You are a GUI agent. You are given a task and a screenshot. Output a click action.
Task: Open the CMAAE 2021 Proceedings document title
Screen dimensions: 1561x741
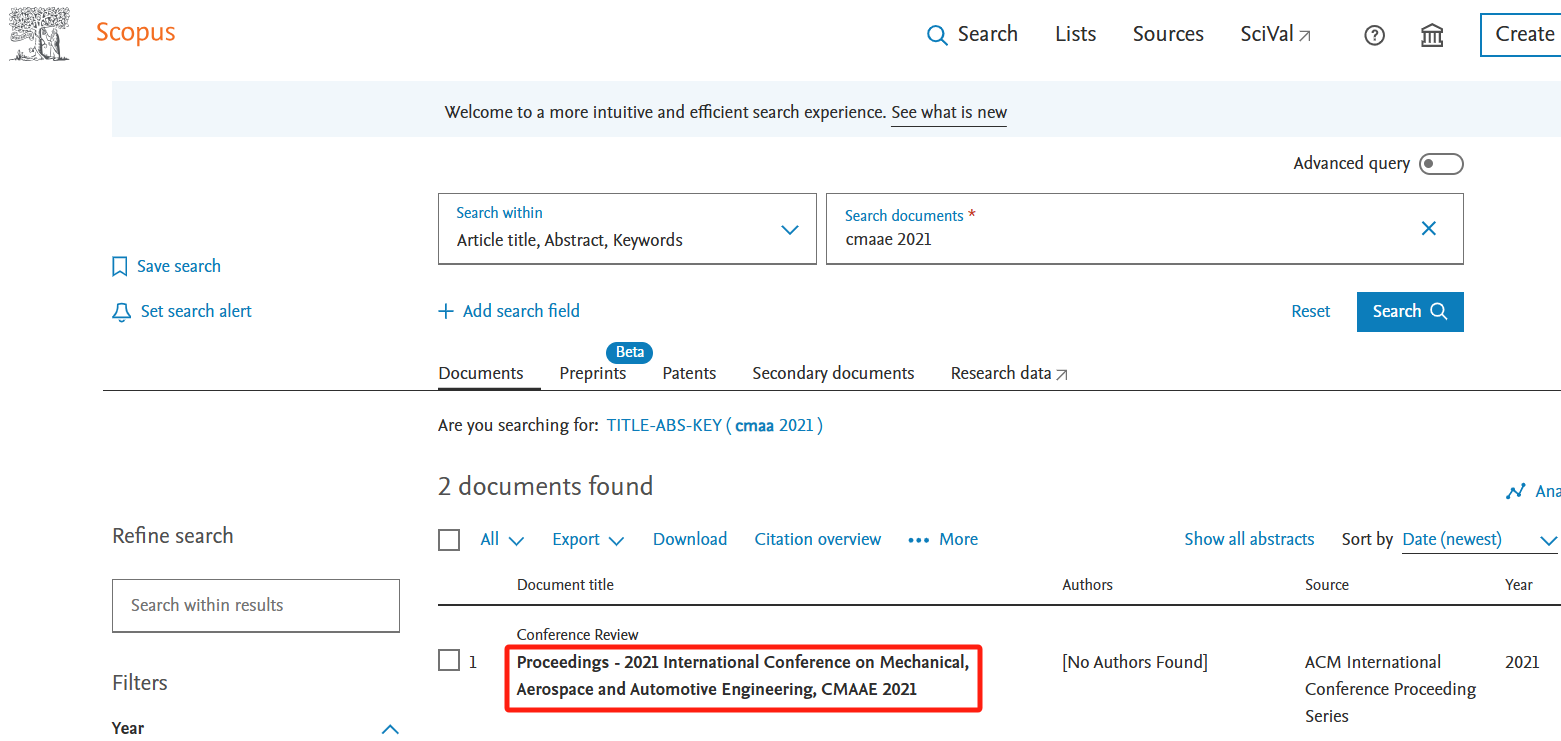point(742,675)
